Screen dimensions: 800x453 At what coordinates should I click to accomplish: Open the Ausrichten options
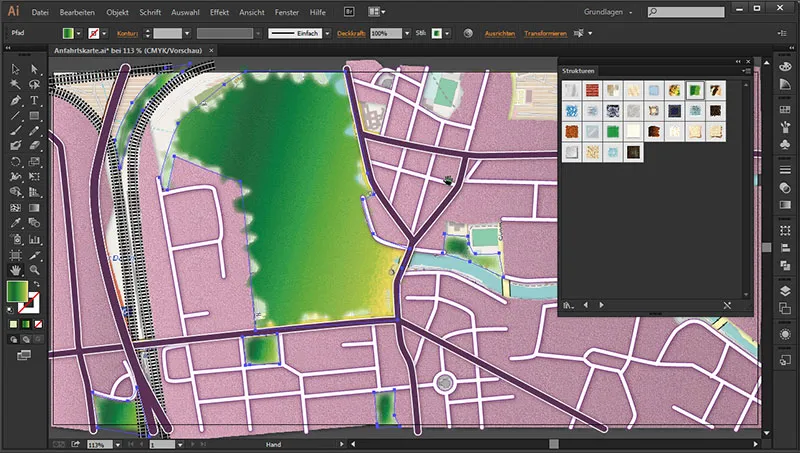[499, 33]
